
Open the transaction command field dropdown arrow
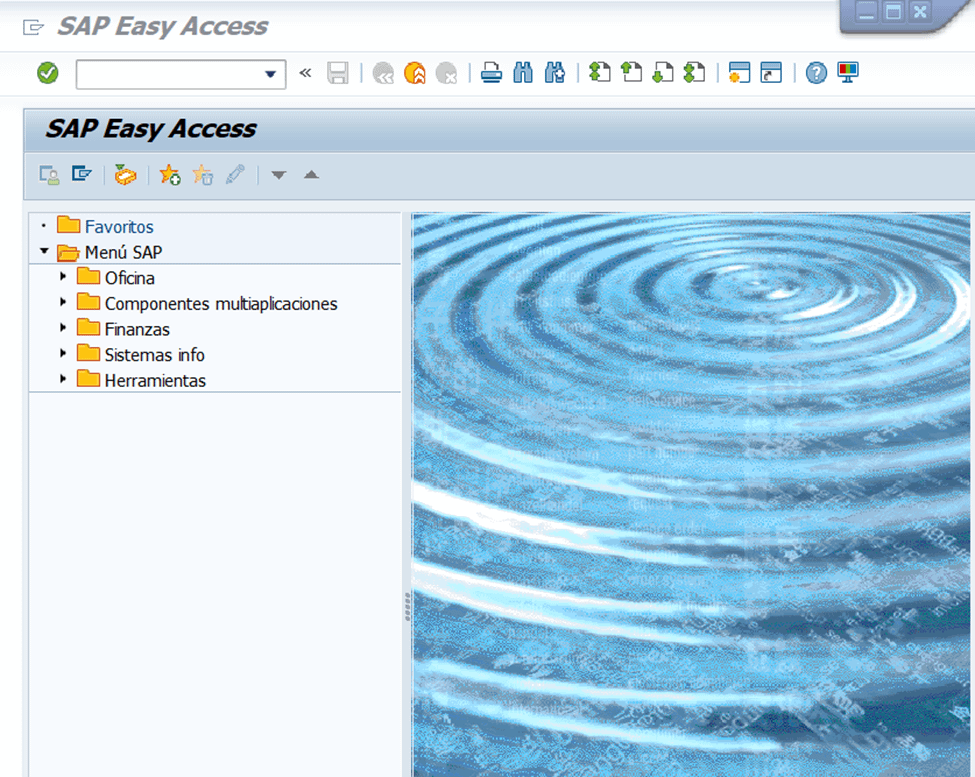coord(269,74)
